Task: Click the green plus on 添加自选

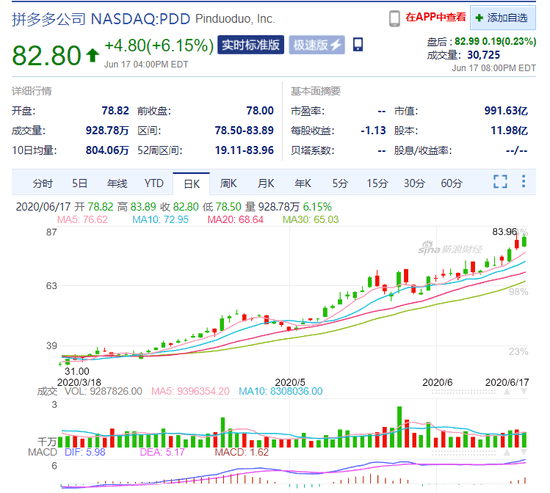Action: coord(479,18)
